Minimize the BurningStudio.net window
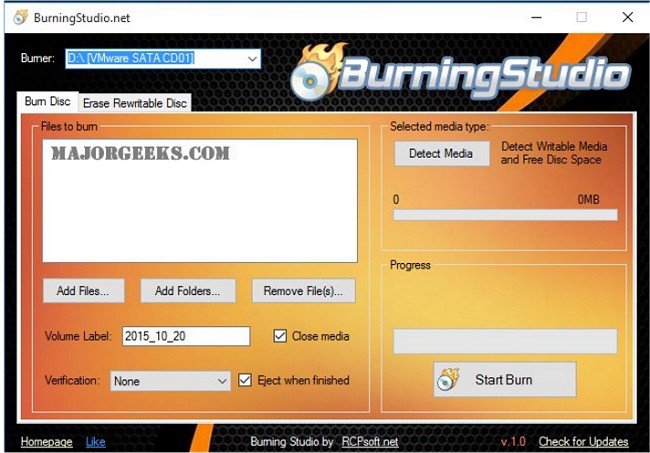Image resolution: width=650 pixels, height=453 pixels. click(536, 17)
